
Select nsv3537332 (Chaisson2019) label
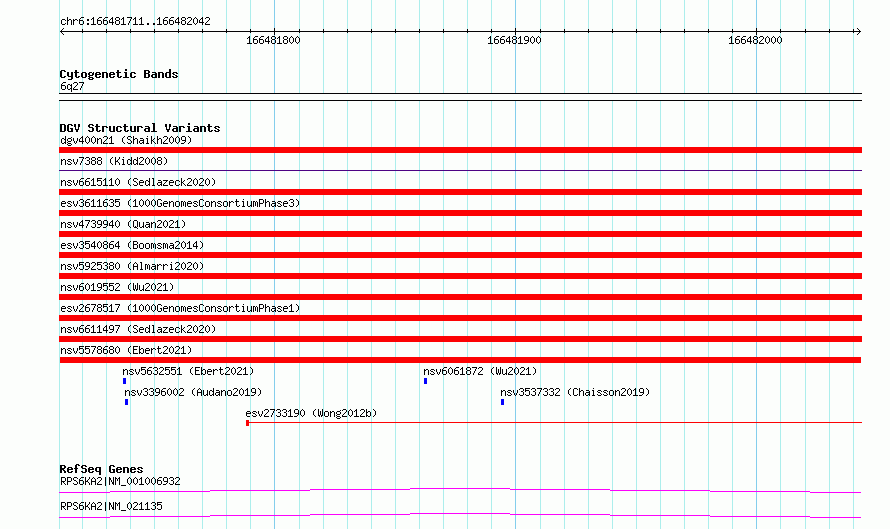click(575, 392)
